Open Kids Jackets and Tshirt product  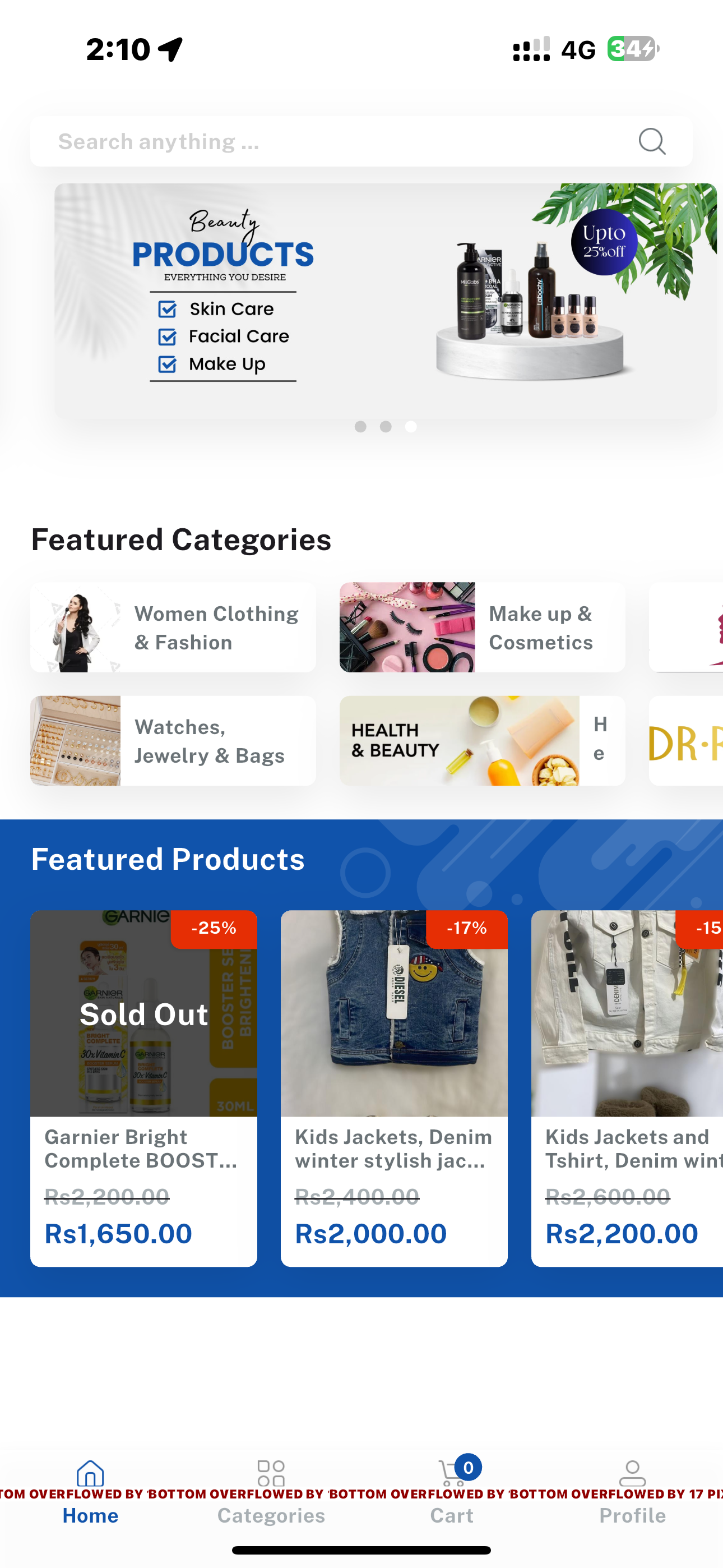[627, 1089]
